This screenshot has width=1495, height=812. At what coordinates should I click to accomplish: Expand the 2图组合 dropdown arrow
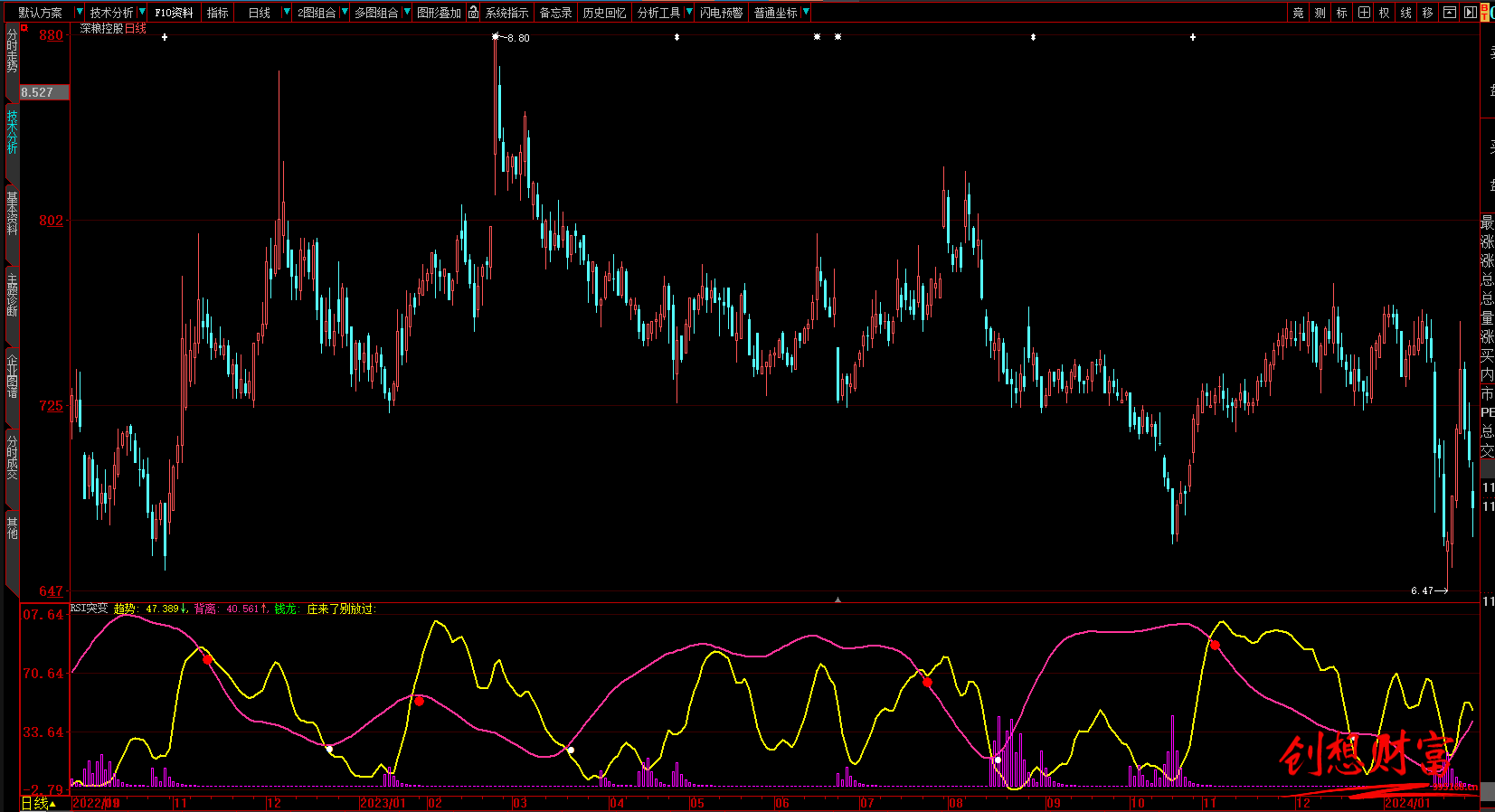click(345, 12)
